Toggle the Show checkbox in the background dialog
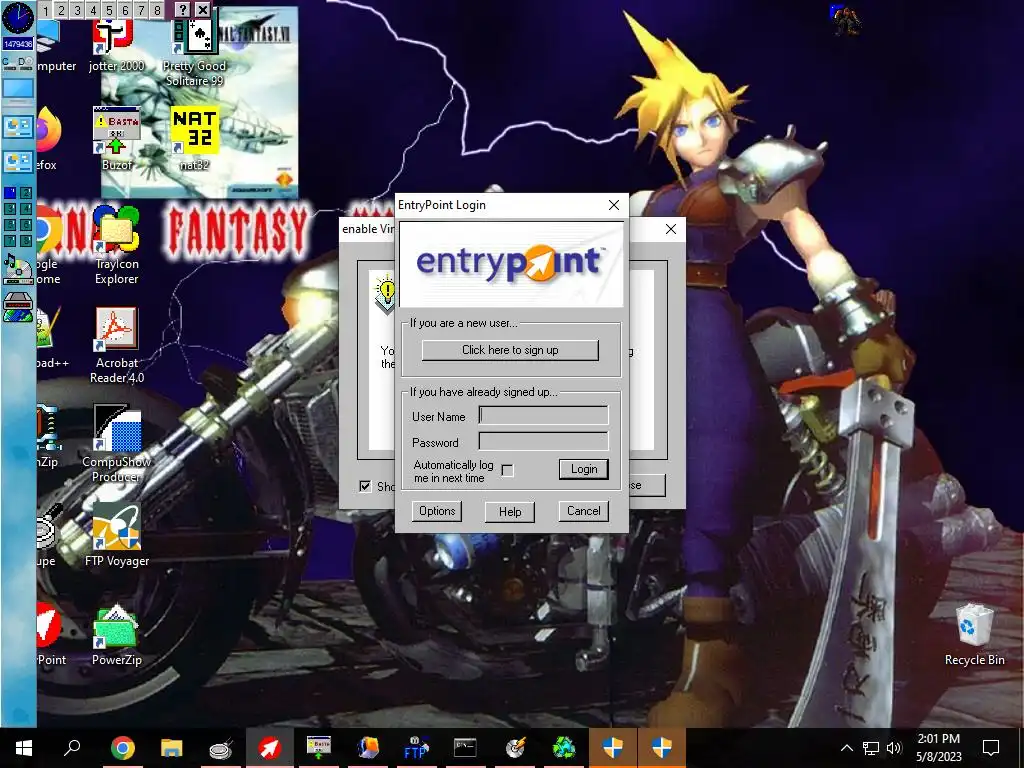This screenshot has width=1024, height=768. point(365,486)
